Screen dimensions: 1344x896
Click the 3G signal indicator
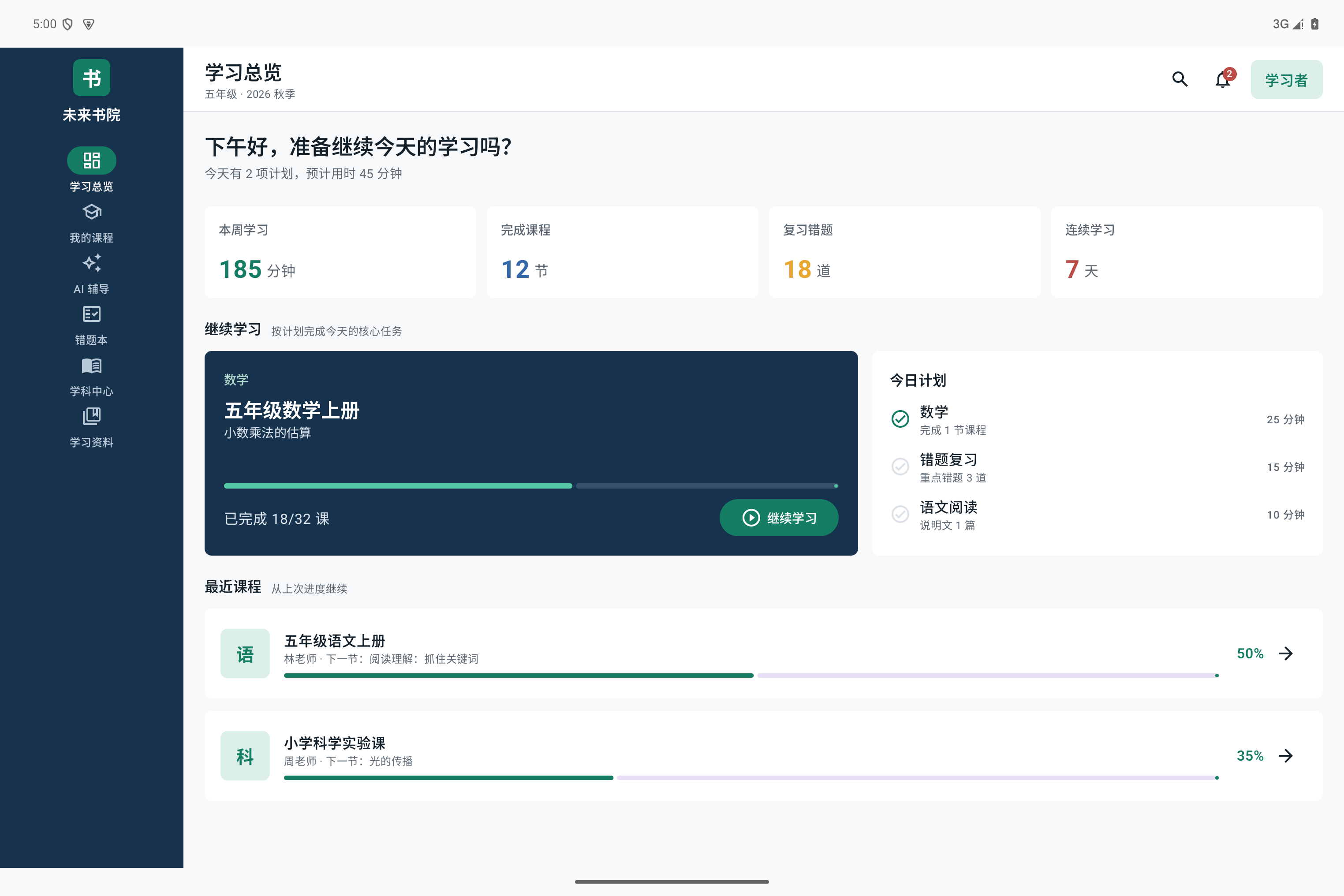(x=1288, y=24)
